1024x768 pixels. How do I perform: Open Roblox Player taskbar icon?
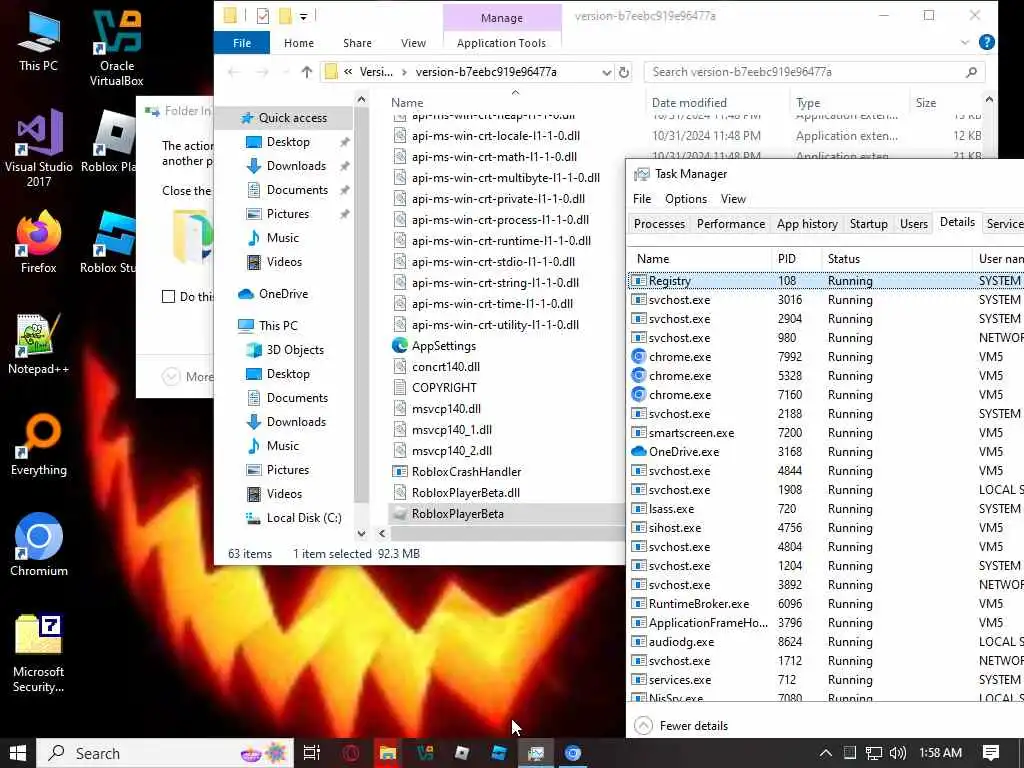pyautogui.click(x=462, y=753)
